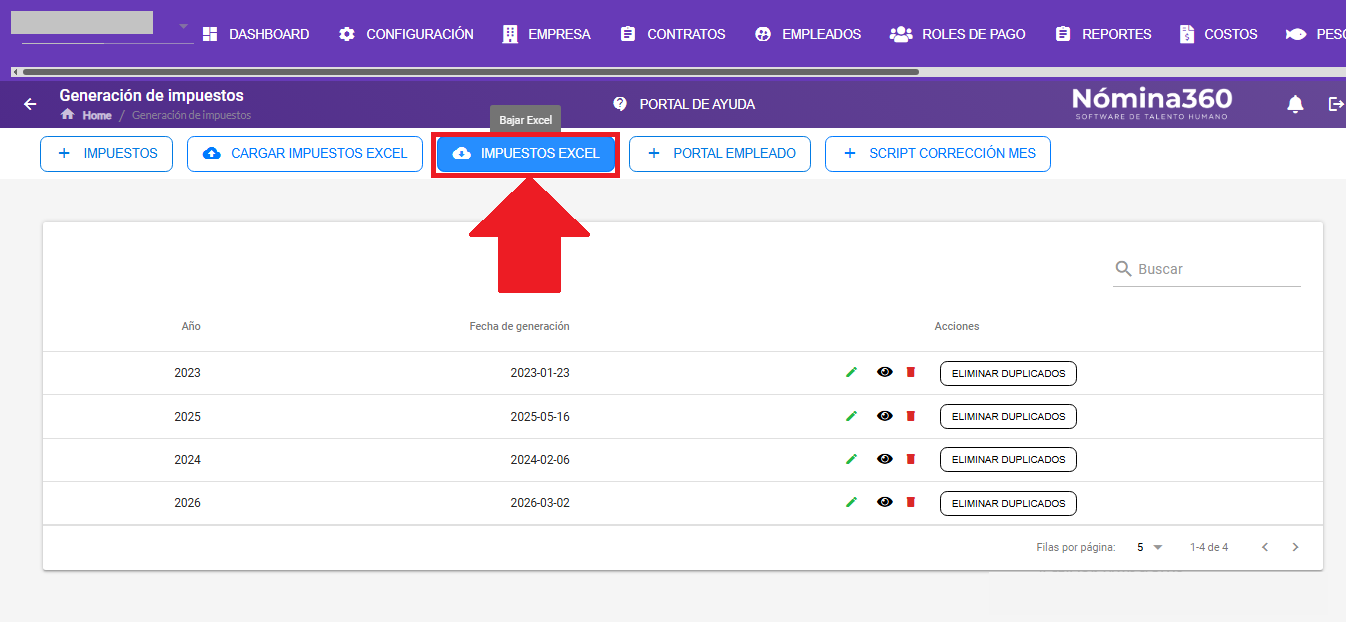1346x622 pixels.
Task: Sort by Fecha de generación header
Action: pos(519,326)
